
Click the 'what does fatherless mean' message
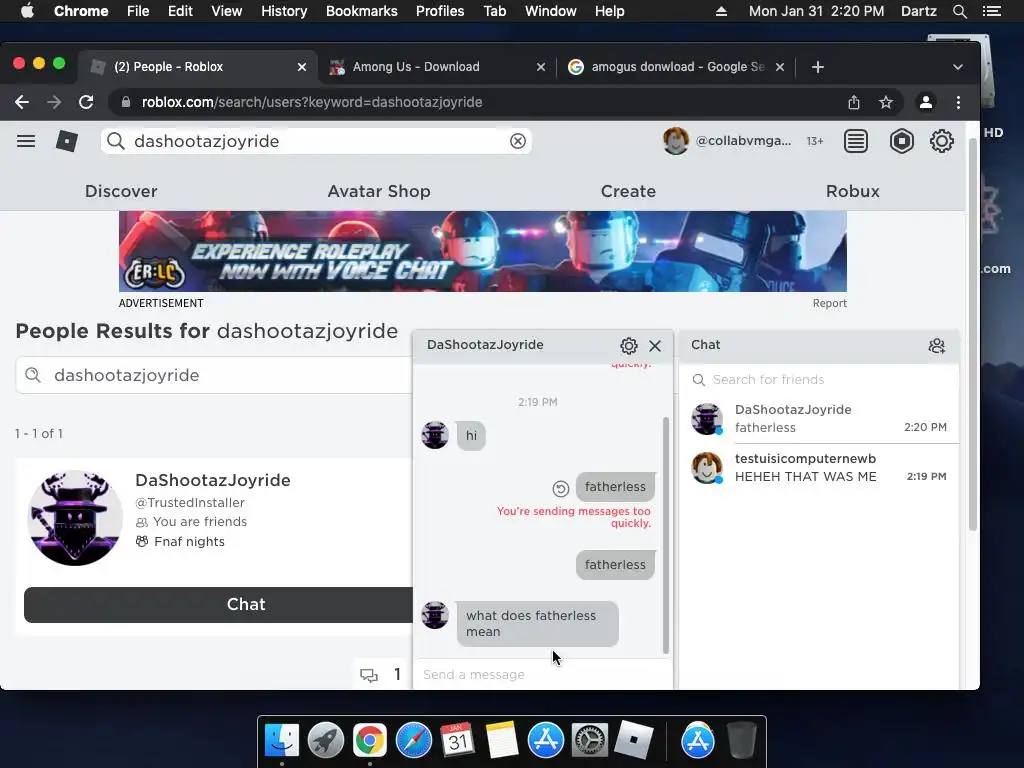tap(537, 624)
